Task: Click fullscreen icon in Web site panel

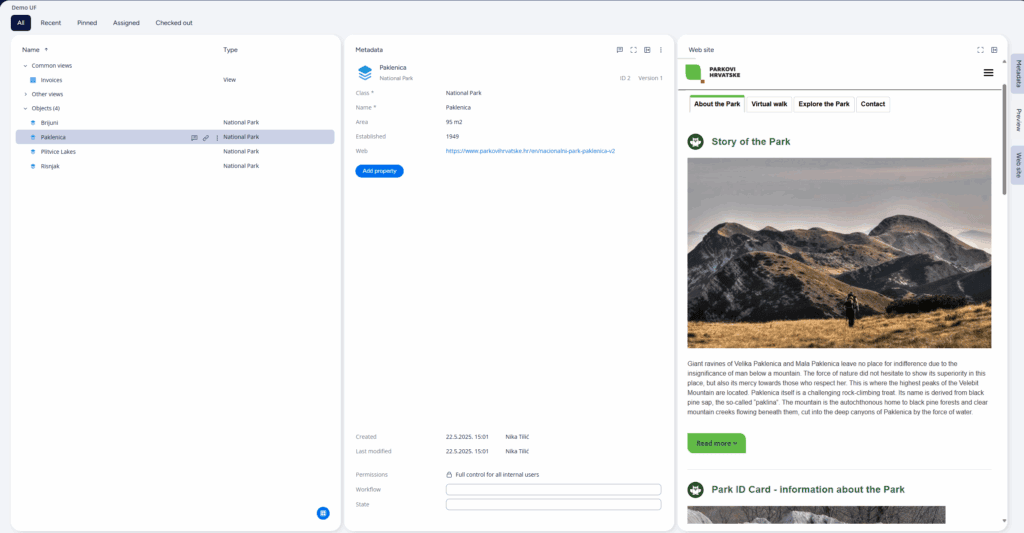Action: tap(980, 49)
